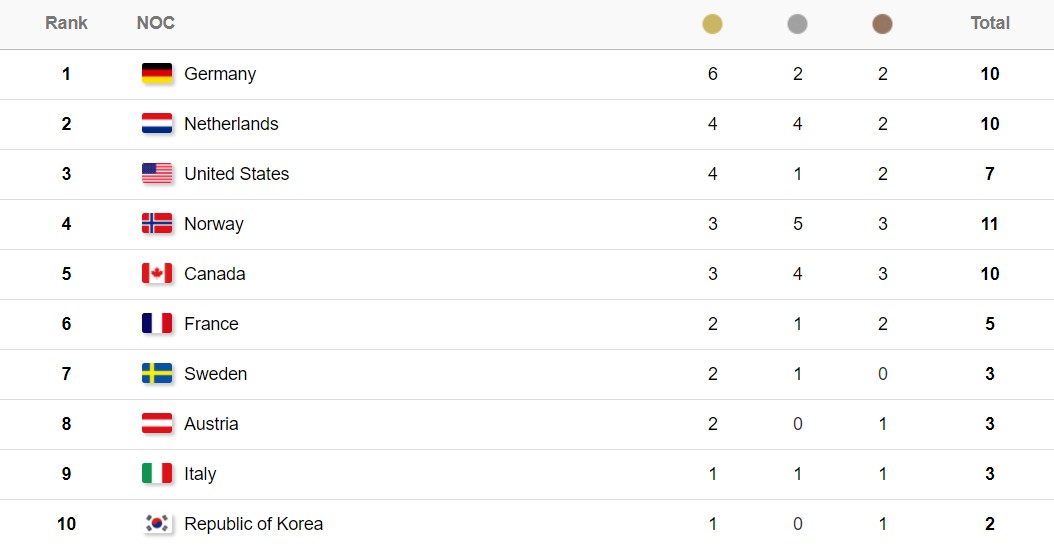Screen dimensions: 1054x547
Task: Click the bronze medal column header
Action: pos(882,24)
